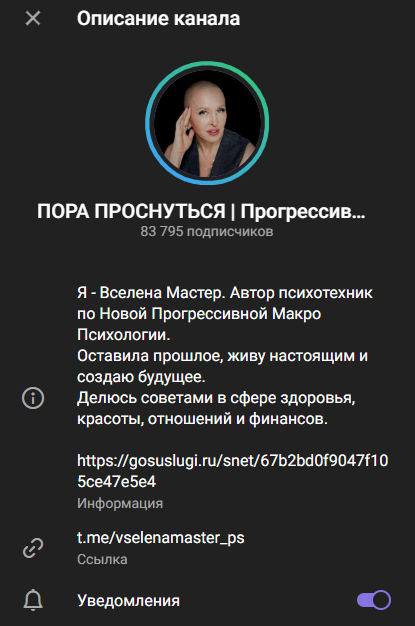
Task: Click the Оставила прошлое sentence
Action: click(x=222, y=356)
